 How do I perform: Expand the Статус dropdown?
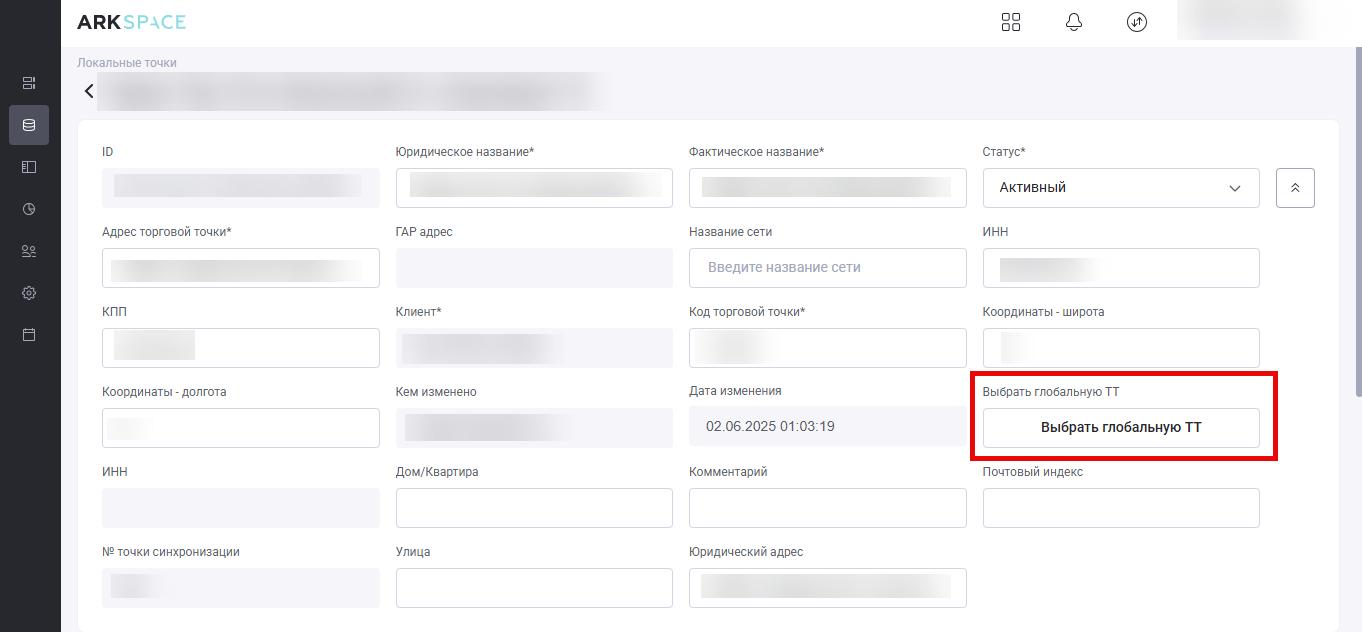point(1120,188)
